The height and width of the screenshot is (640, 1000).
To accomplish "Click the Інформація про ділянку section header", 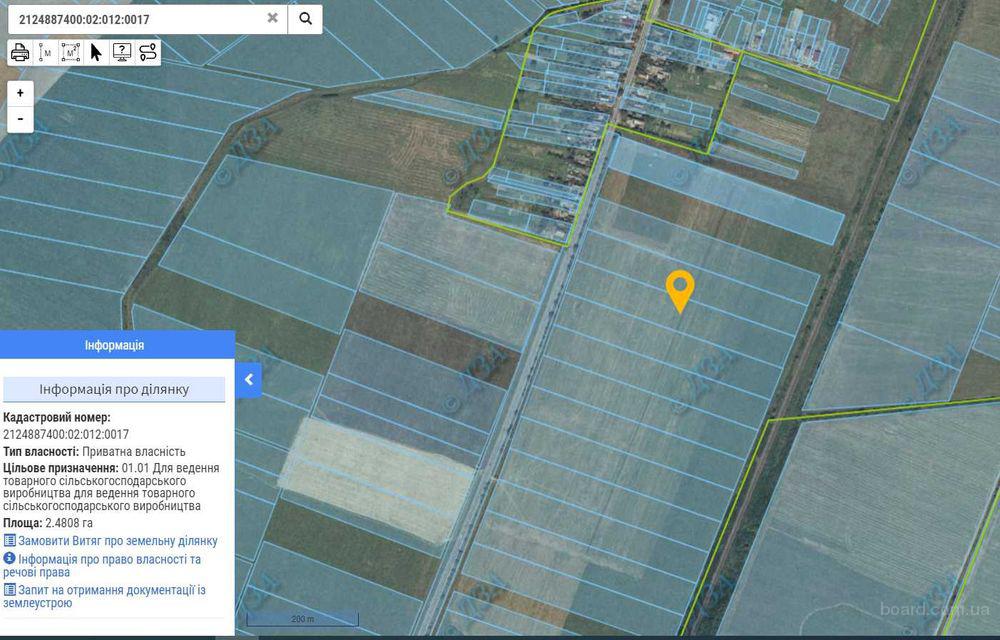I will point(114,389).
